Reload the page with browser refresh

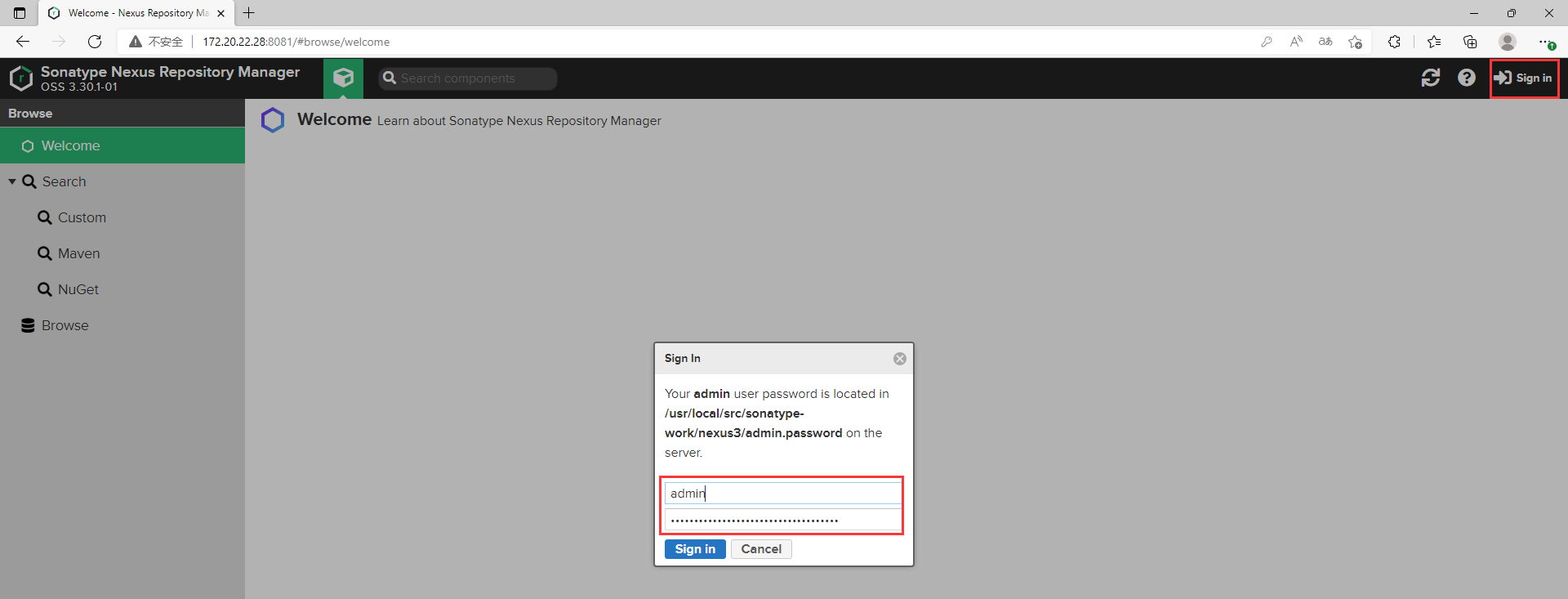click(95, 42)
